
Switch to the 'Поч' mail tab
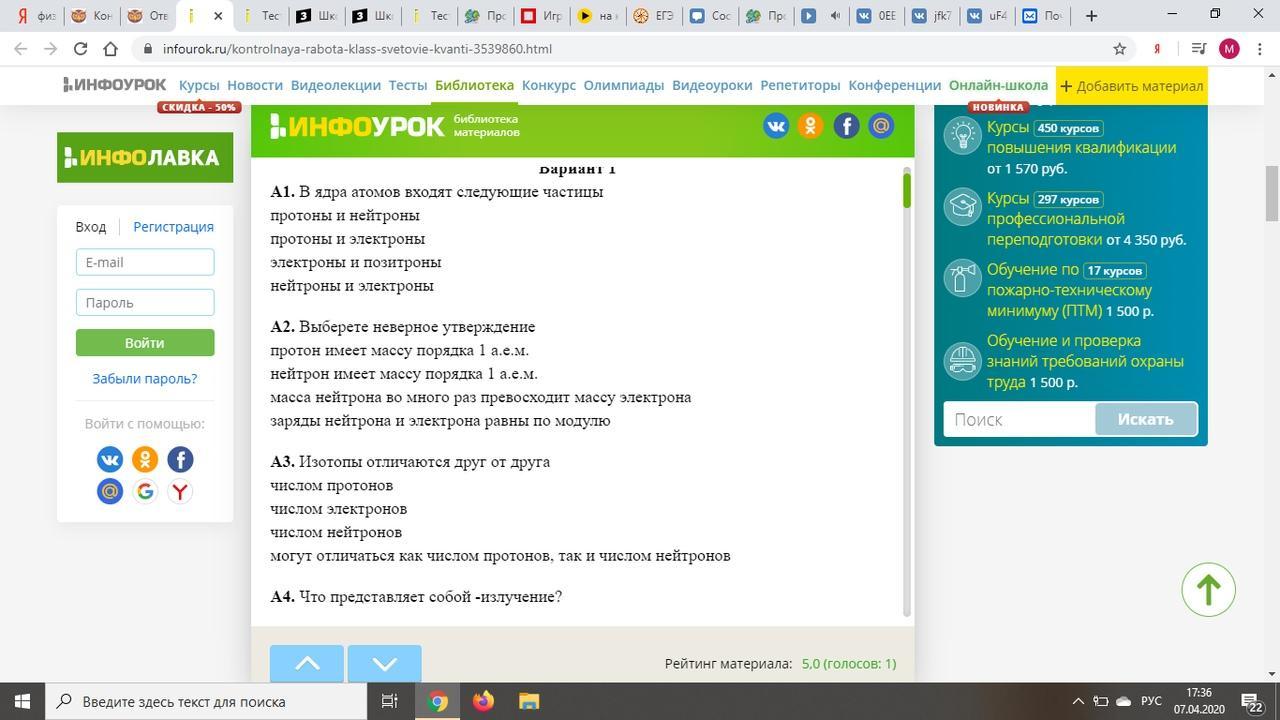[x=1042, y=16]
